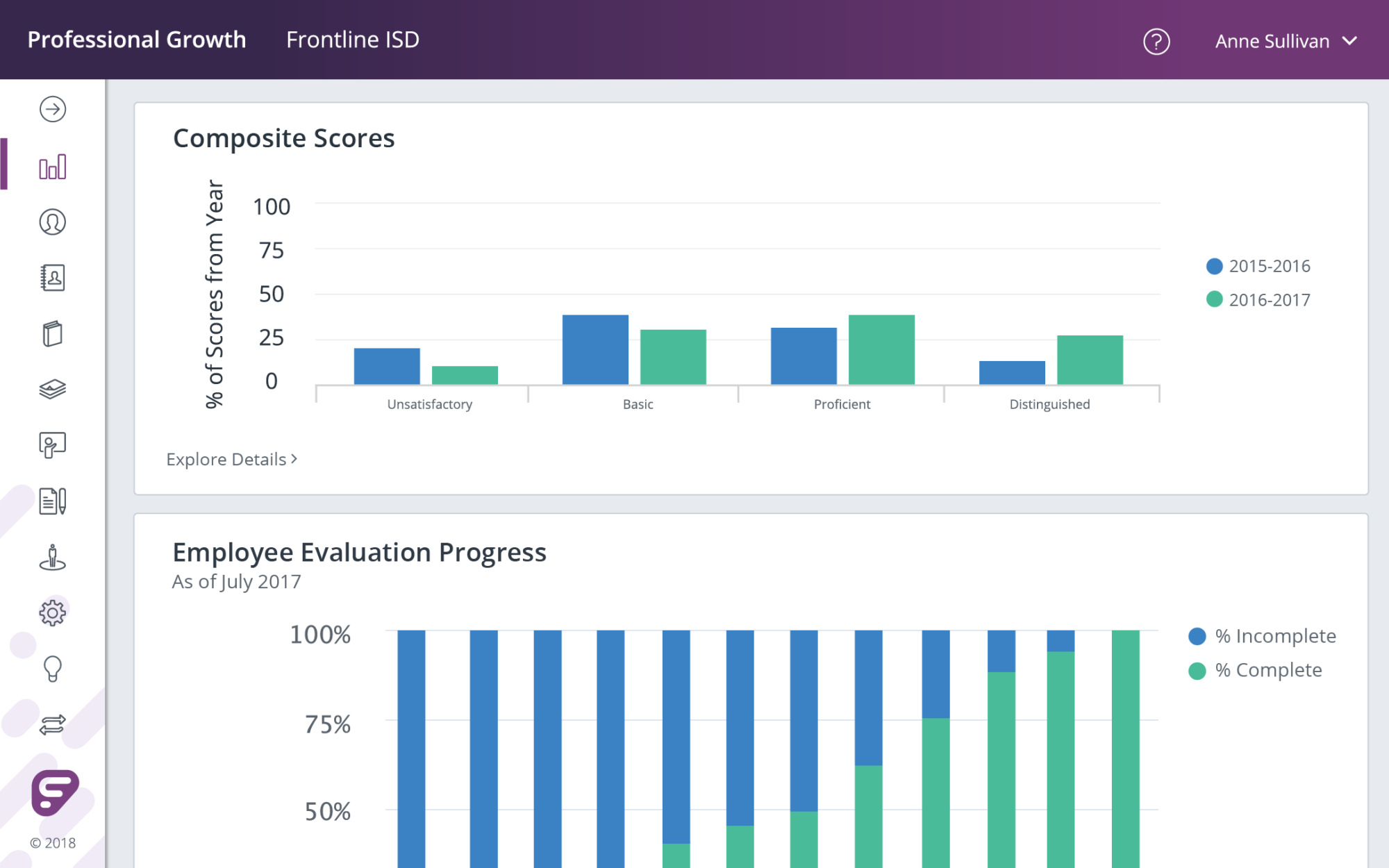
Task: Click the green Proficient 2016-2017 bar
Action: (881, 349)
